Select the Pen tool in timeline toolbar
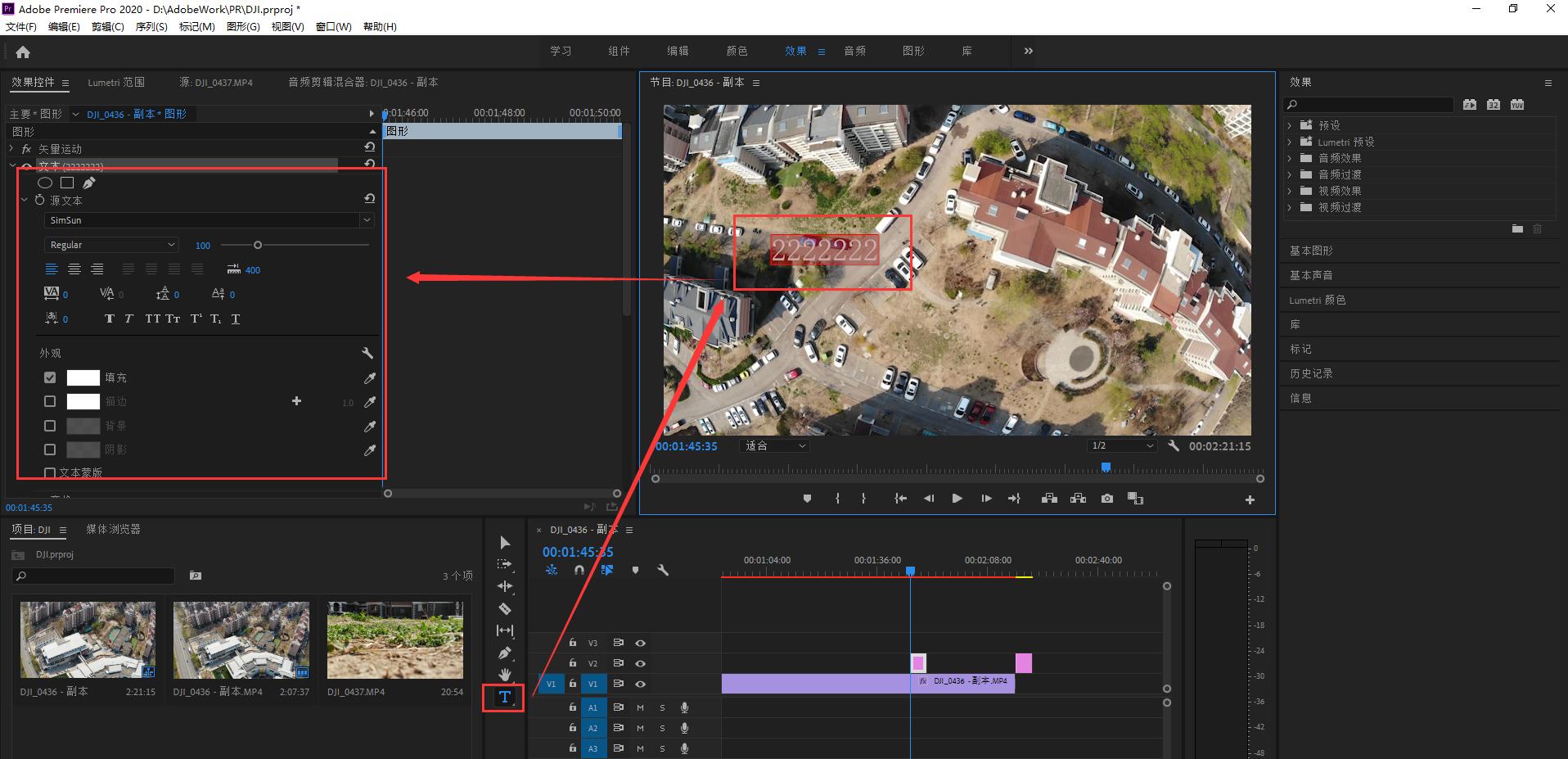Screen dimensions: 1568x759 click(505, 653)
